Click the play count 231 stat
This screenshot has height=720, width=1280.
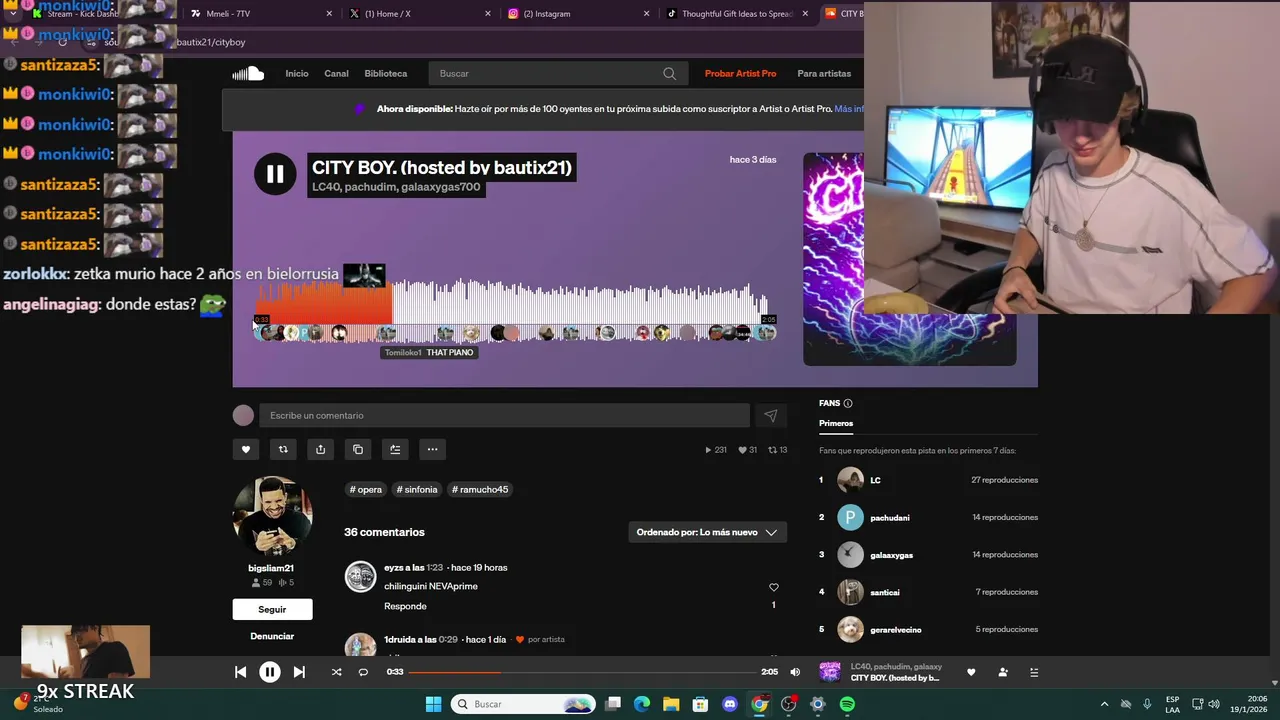pos(716,450)
